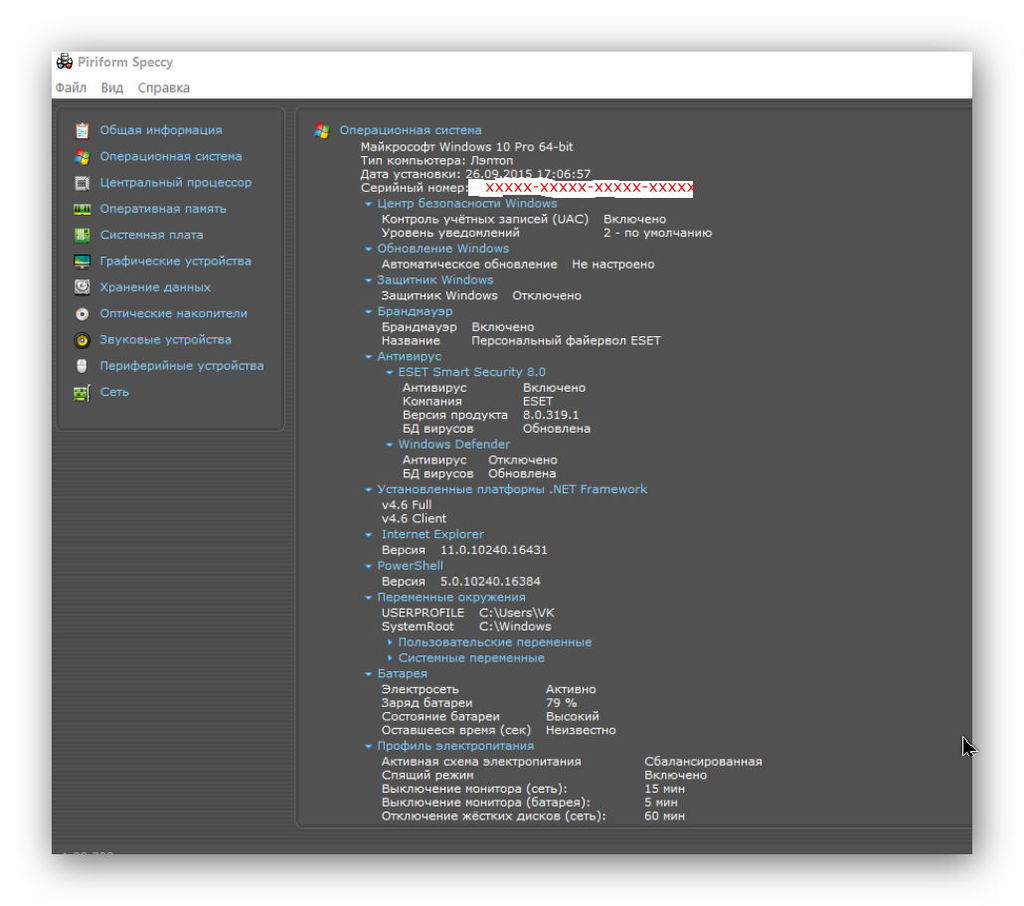Viewport: 1024px width, 906px height.
Task: Collapse the Internet Explorer group
Action: (368, 534)
